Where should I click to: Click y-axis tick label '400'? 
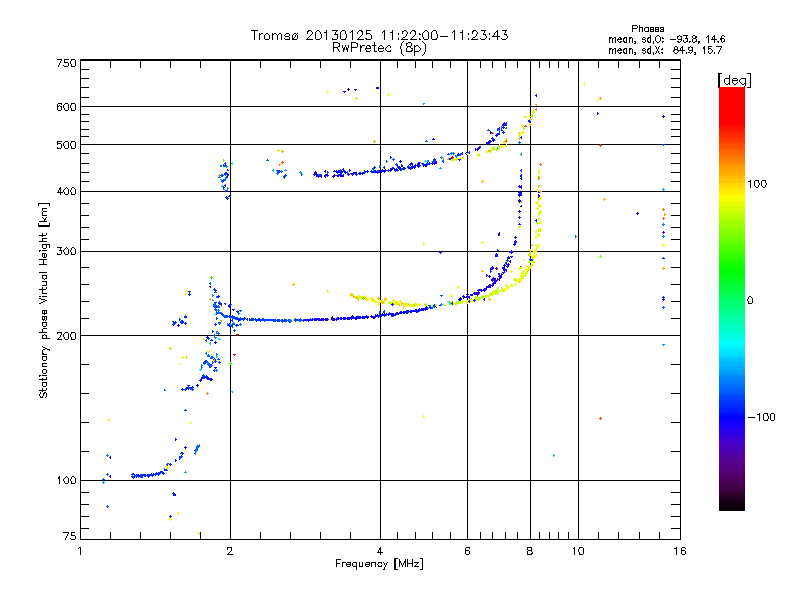pyautogui.click(x=67, y=192)
